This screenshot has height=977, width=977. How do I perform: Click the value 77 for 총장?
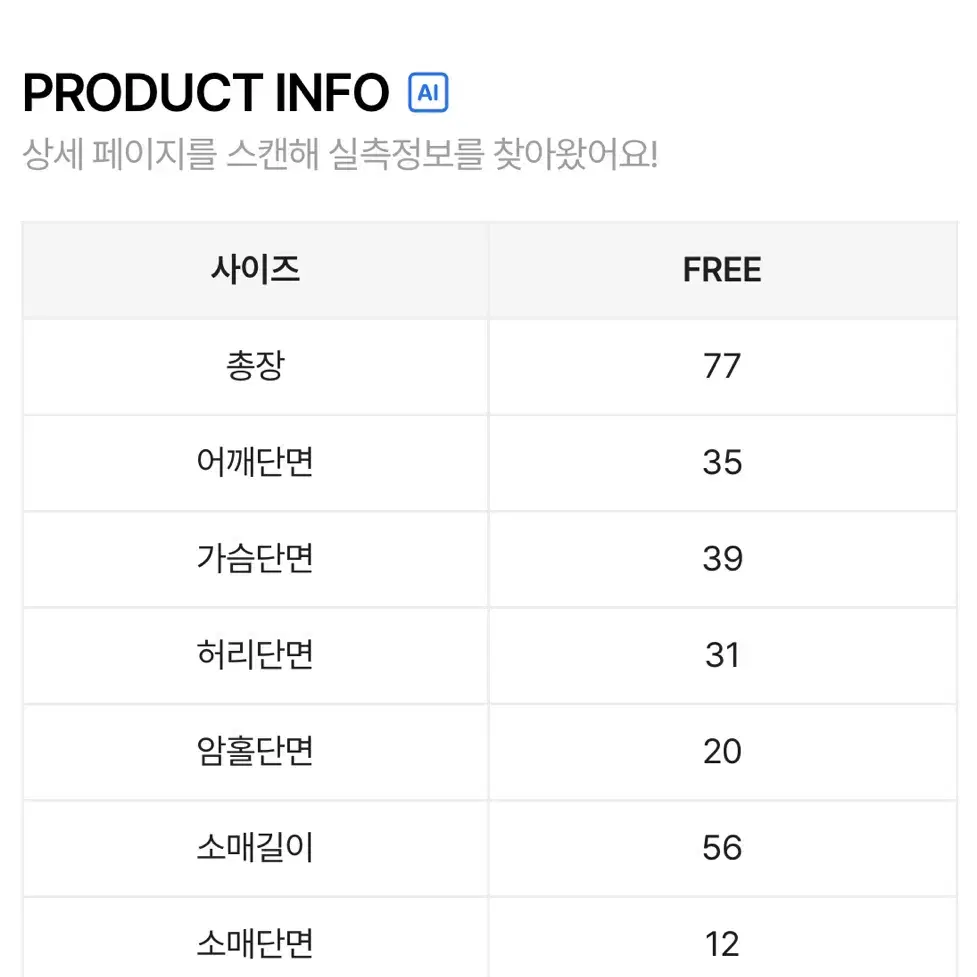(x=722, y=366)
